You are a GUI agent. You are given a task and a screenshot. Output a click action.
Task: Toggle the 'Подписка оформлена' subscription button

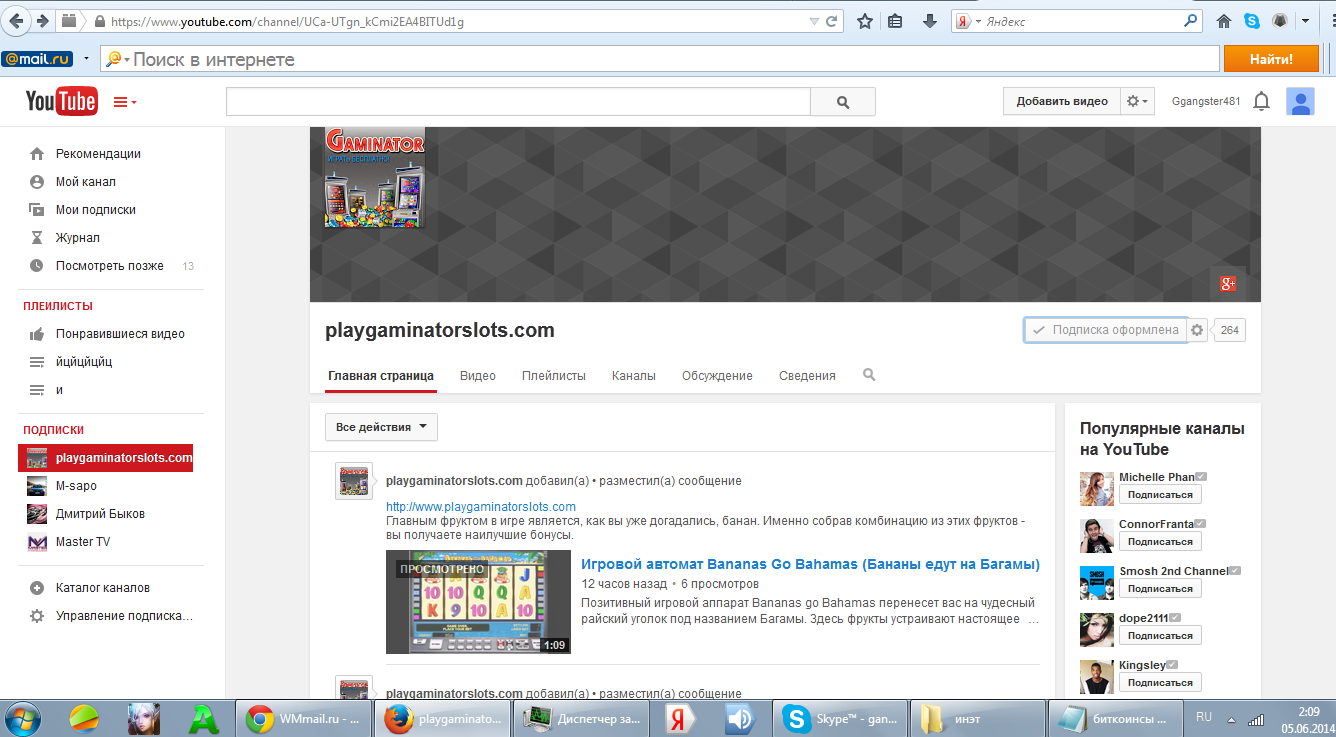coord(1105,330)
